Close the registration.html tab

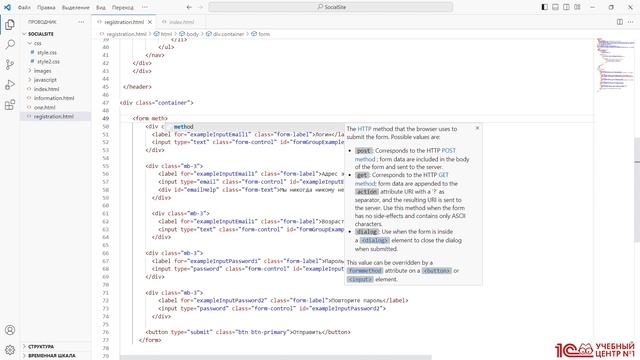click(x=150, y=22)
